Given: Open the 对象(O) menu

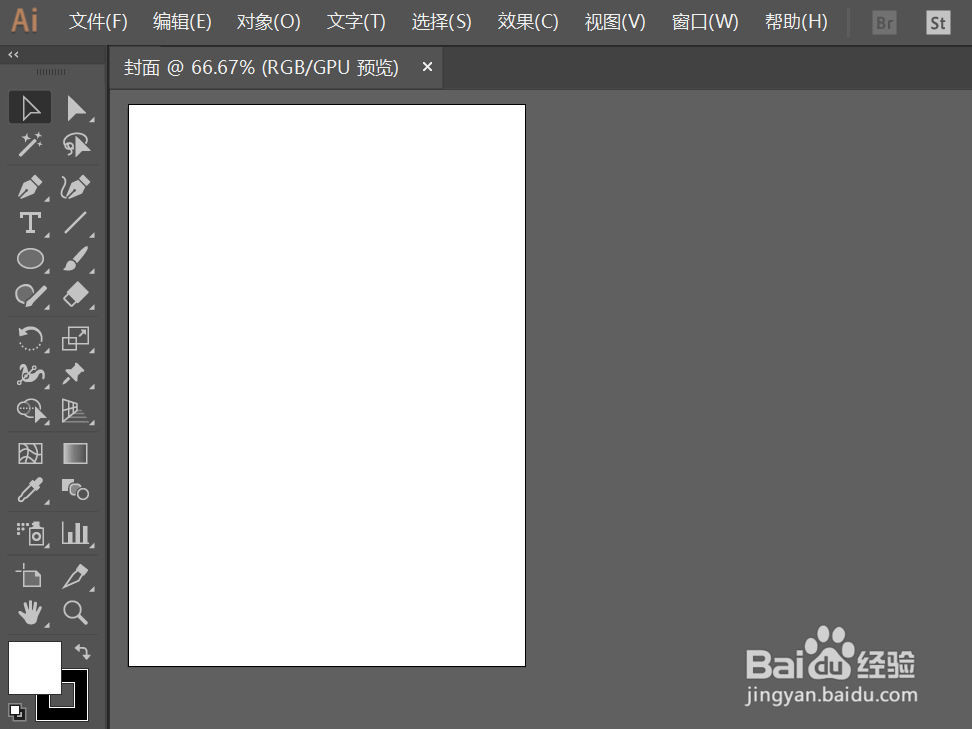Looking at the screenshot, I should 268,22.
